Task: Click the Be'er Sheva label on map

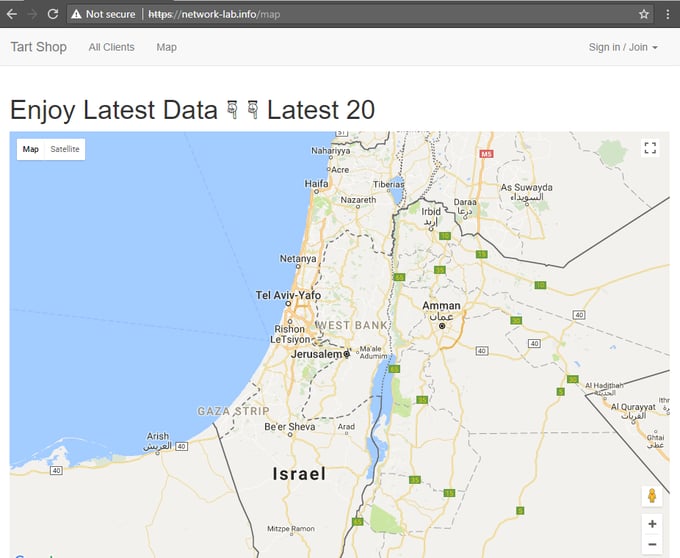Action: (290, 427)
